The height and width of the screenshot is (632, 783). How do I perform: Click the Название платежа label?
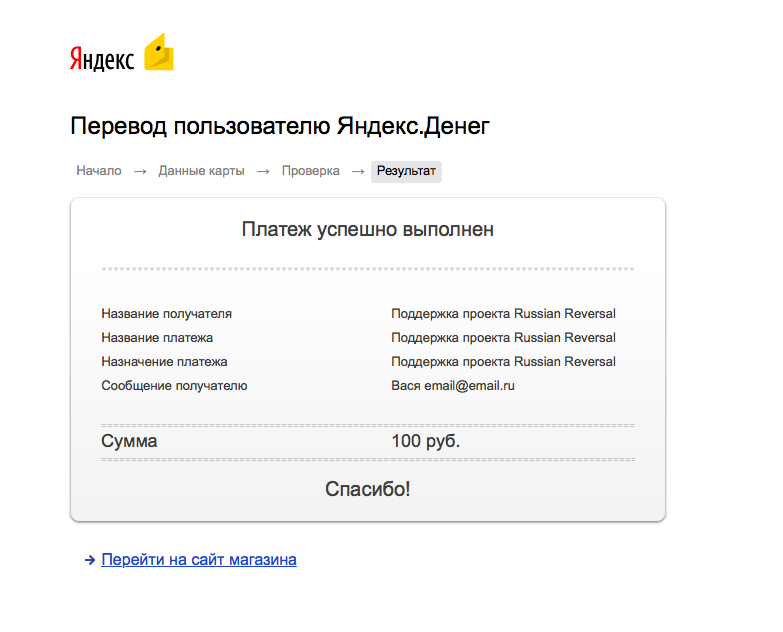[x=157, y=338]
